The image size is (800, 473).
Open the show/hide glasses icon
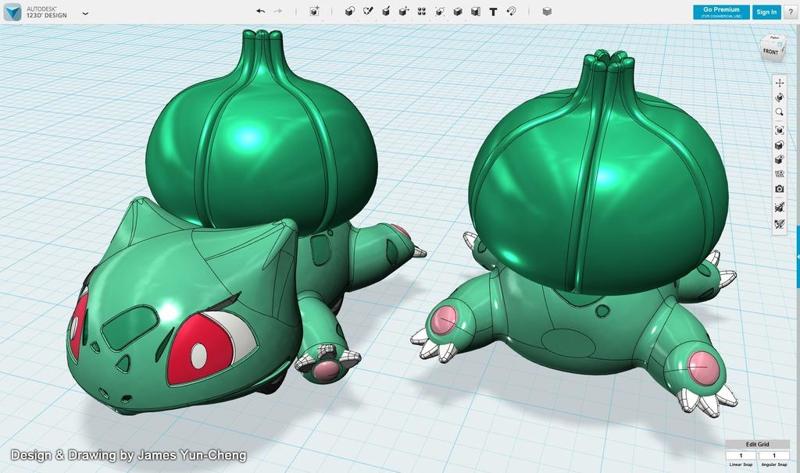coord(779,174)
